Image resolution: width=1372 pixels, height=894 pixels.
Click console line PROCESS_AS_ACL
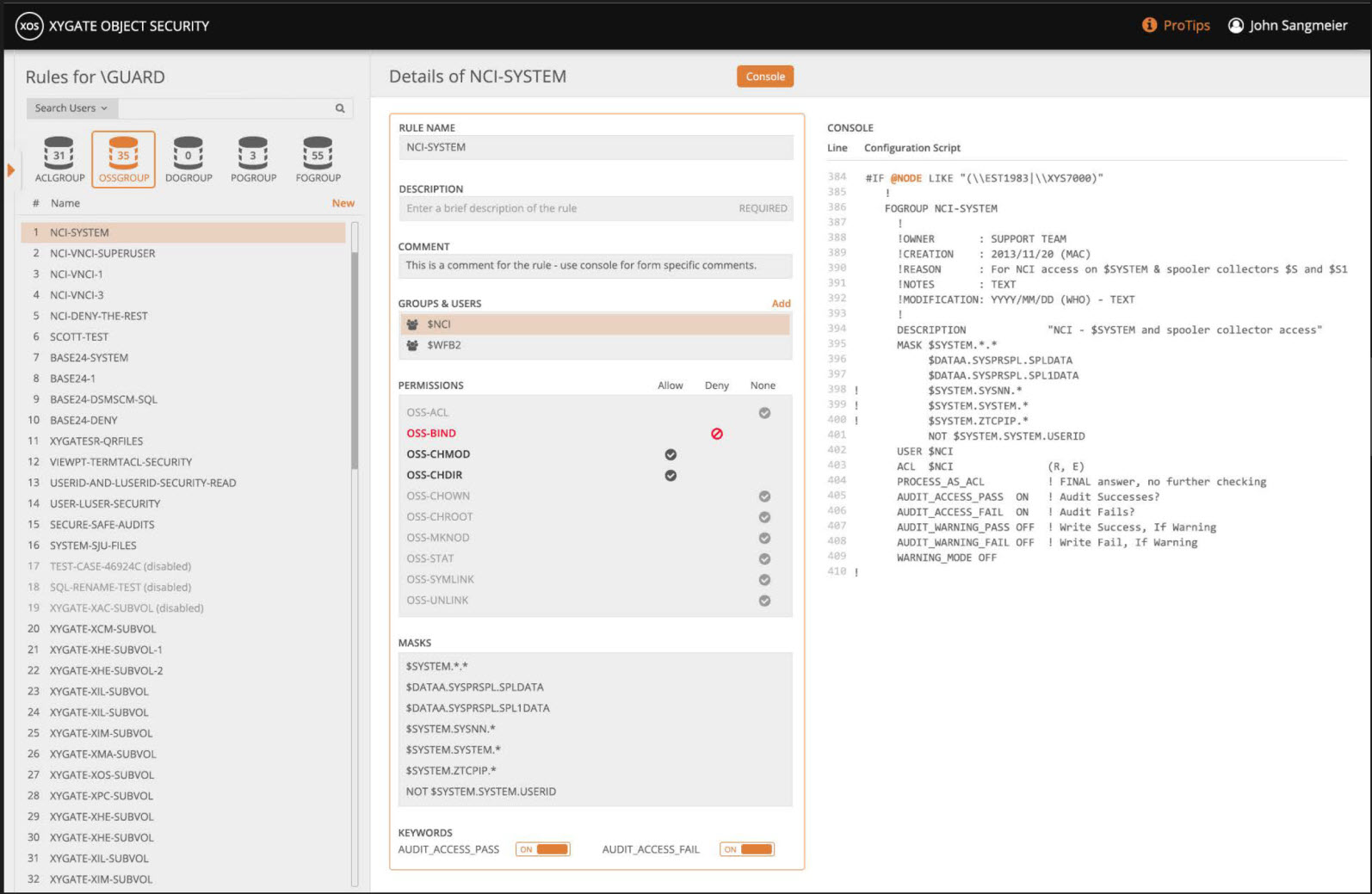tap(940, 482)
